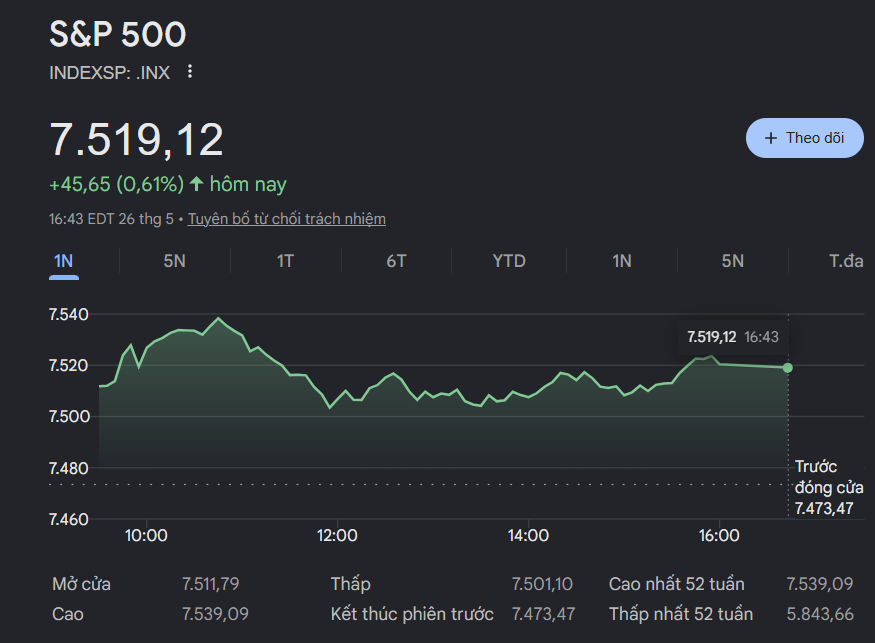Click the Kết thúc phiên trước label
This screenshot has height=643, width=875.
click(x=412, y=614)
